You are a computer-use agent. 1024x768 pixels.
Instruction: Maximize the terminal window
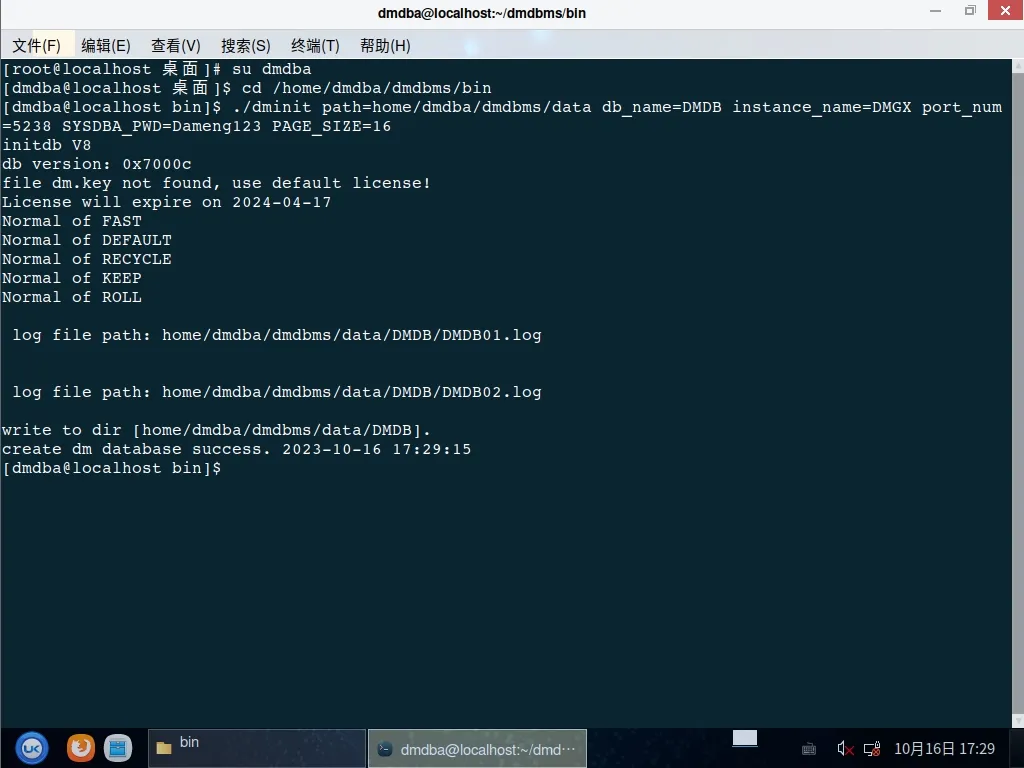tap(969, 12)
